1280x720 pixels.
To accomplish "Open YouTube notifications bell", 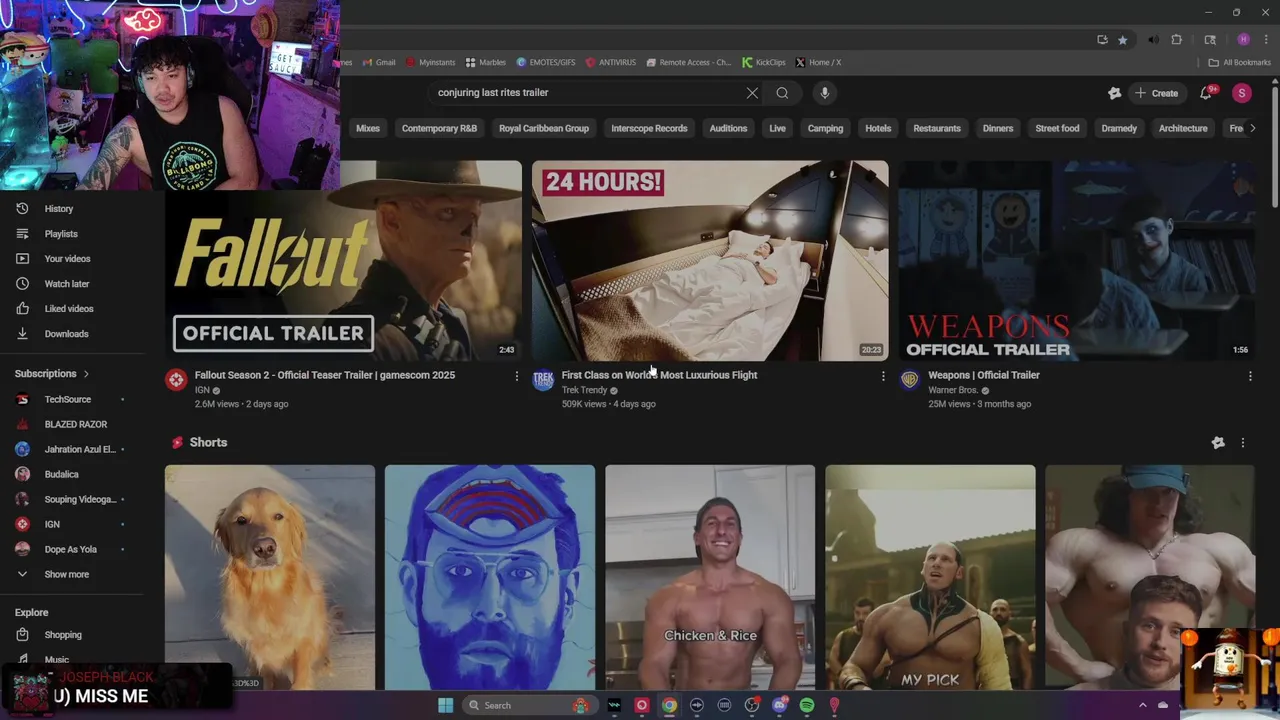I will [1206, 93].
